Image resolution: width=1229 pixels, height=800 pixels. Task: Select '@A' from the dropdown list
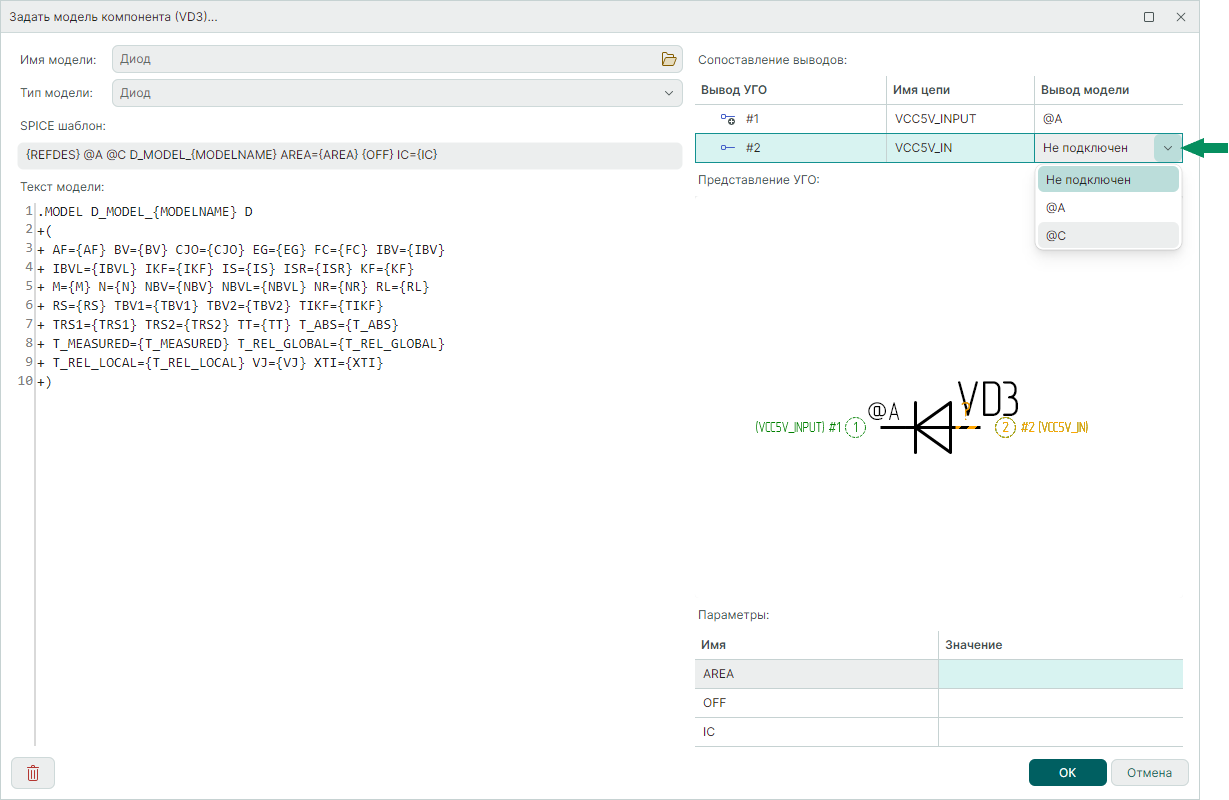(1107, 208)
